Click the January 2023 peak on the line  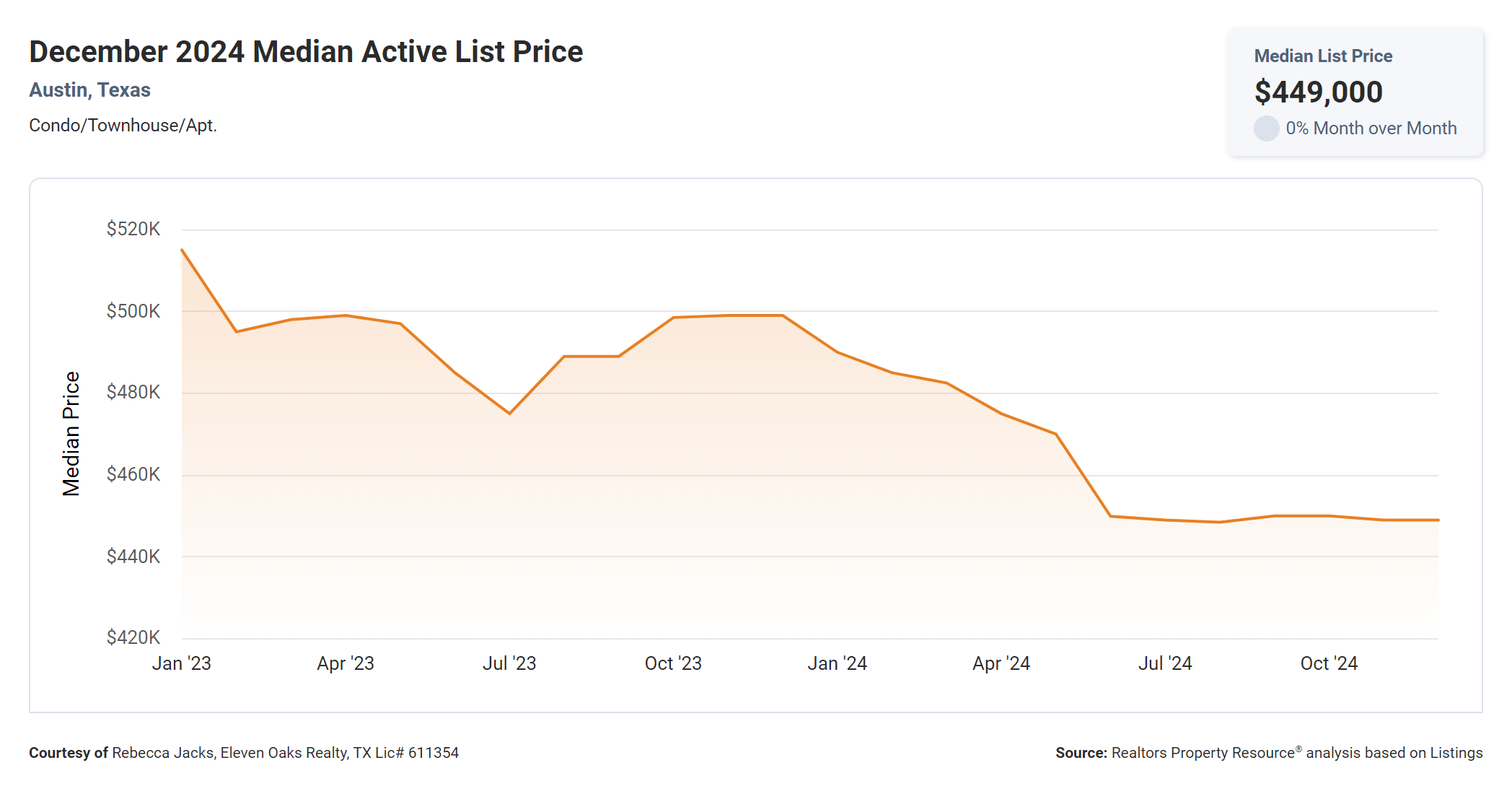pos(182,250)
